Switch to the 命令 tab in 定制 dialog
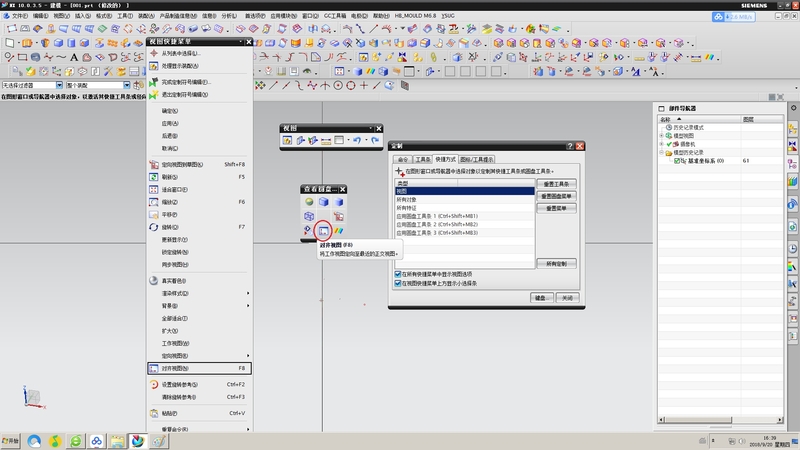Viewport: 800px width, 450px height. coord(402,159)
